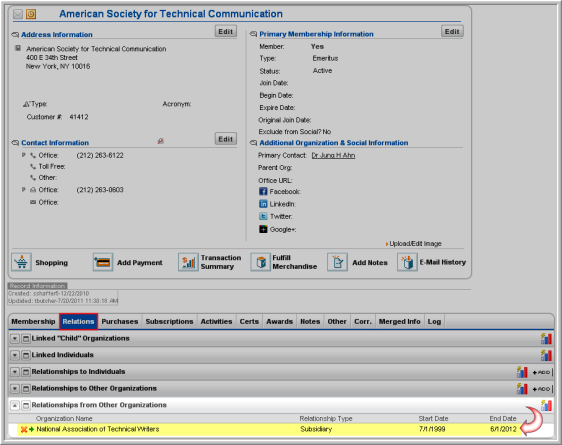Click the Record Information label
This screenshot has height=445, width=562.
(38, 286)
